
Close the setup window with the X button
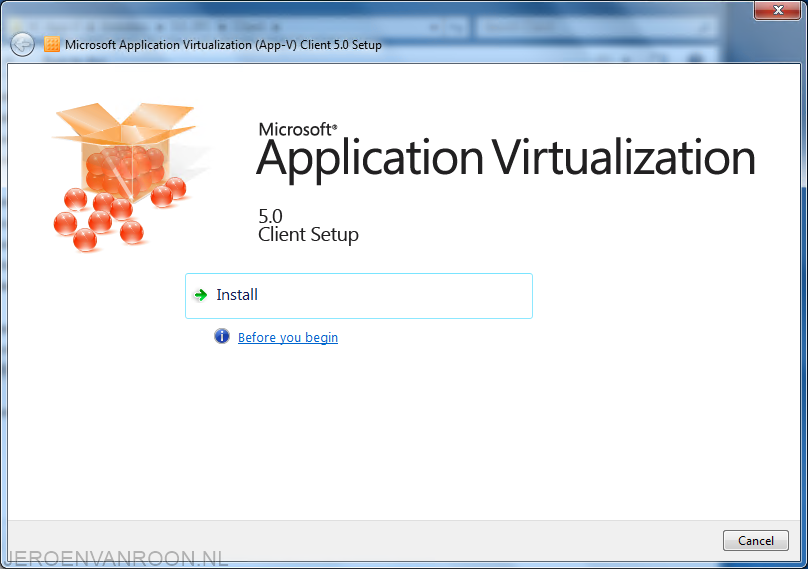(x=778, y=10)
